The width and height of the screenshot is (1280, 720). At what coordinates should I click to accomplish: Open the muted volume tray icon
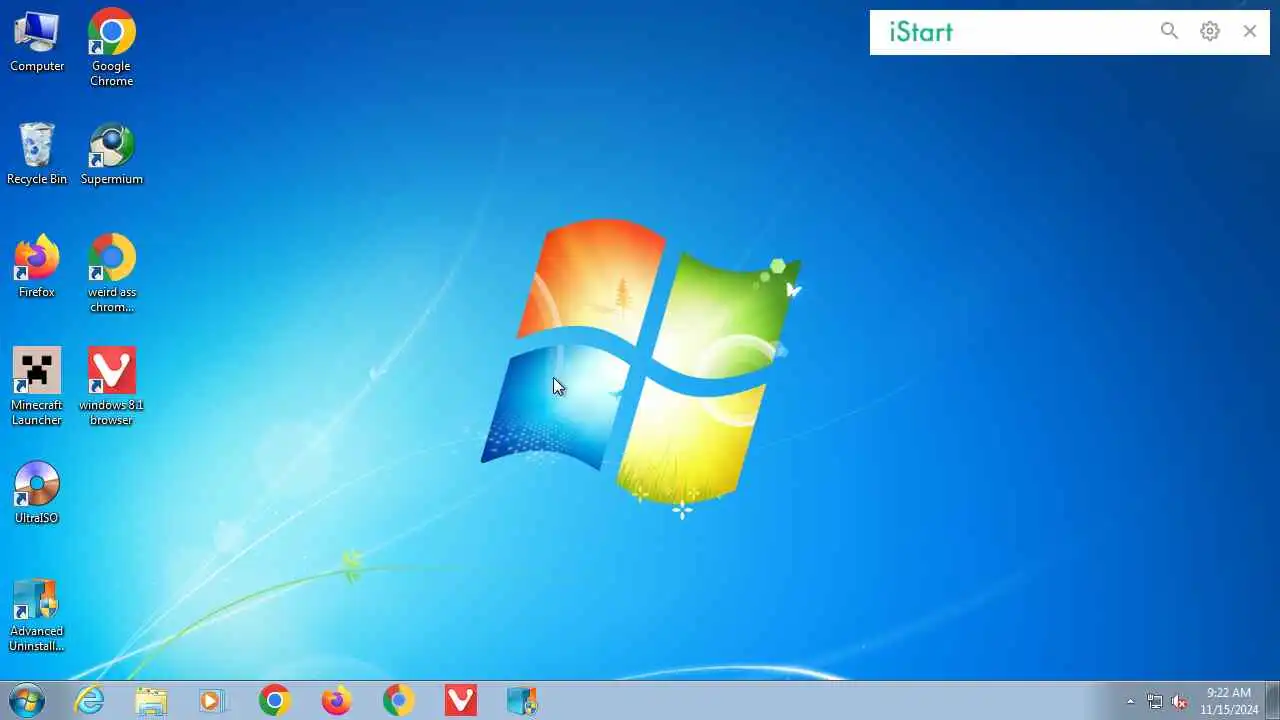point(1179,701)
